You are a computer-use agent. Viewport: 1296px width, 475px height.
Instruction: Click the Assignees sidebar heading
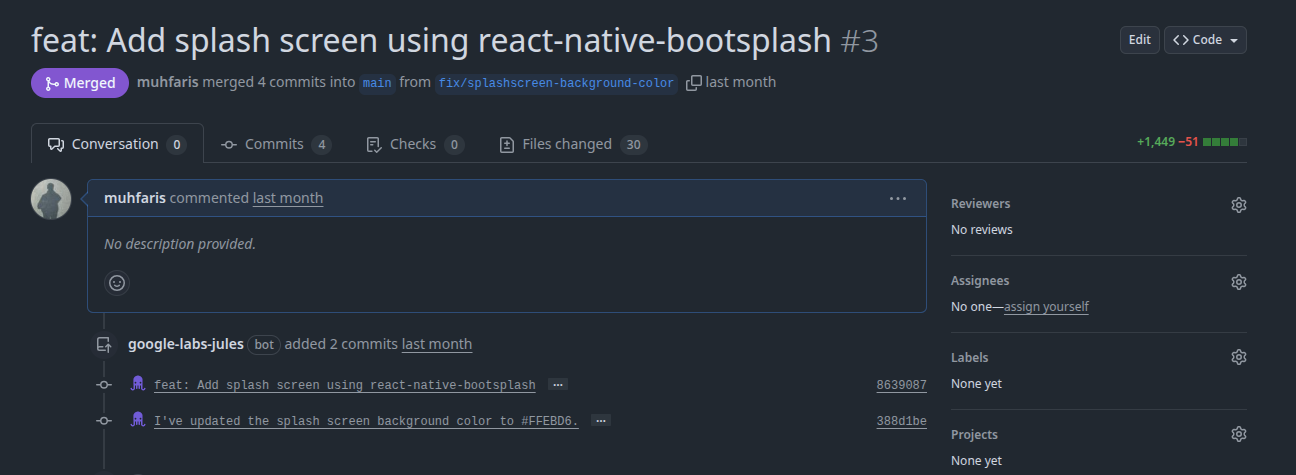[x=980, y=281]
